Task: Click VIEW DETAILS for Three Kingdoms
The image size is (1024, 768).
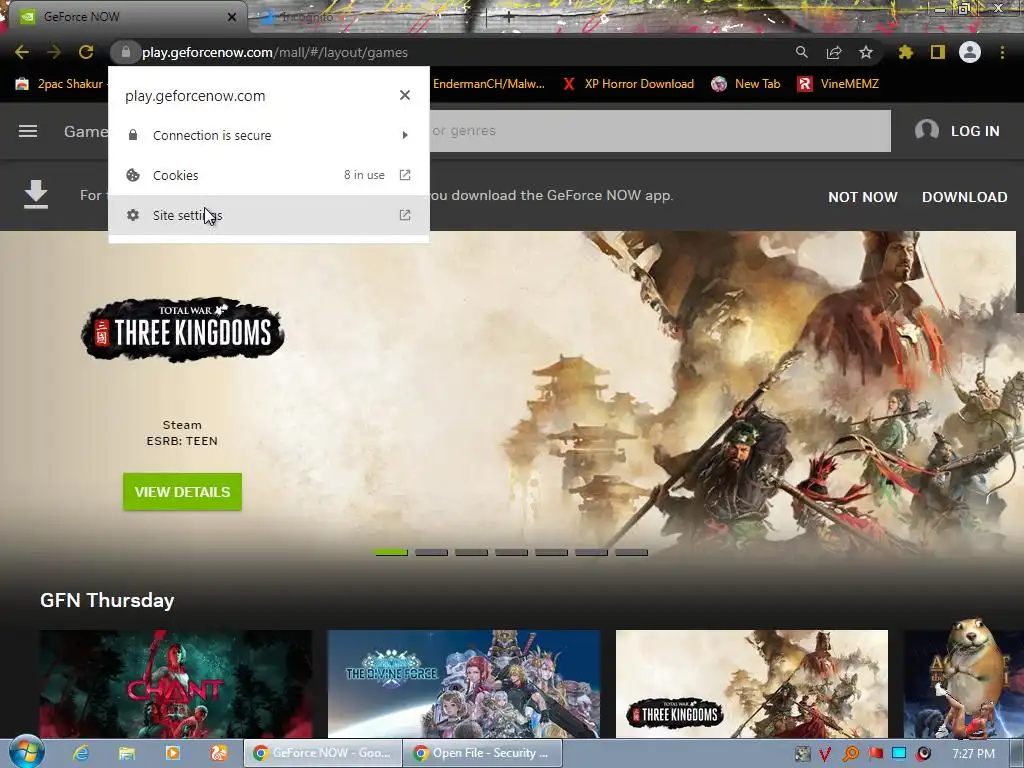Action: (x=182, y=492)
